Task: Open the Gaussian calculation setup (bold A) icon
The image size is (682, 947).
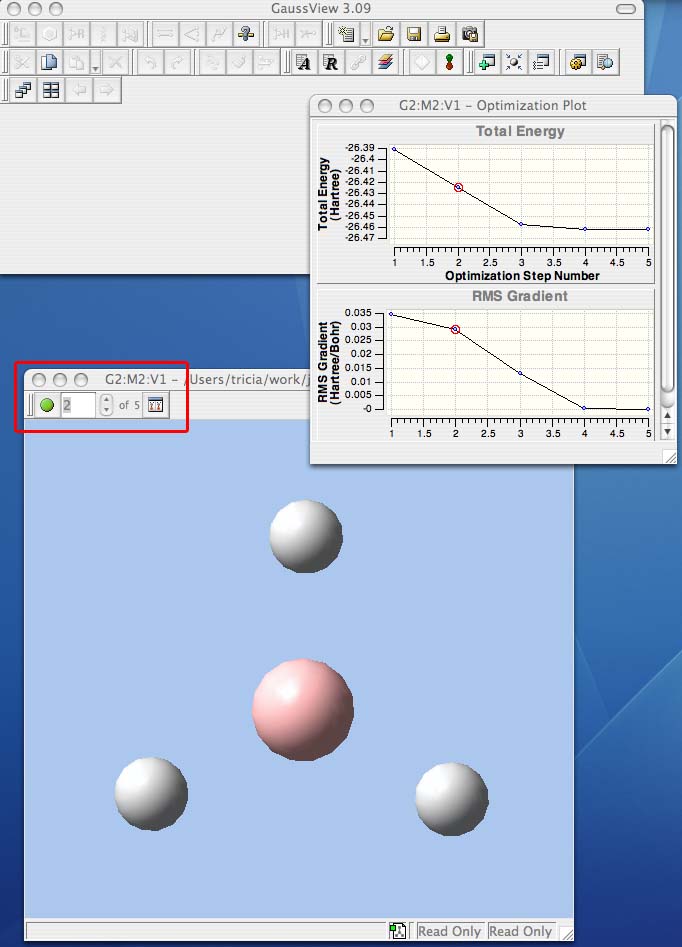Action: [x=303, y=62]
